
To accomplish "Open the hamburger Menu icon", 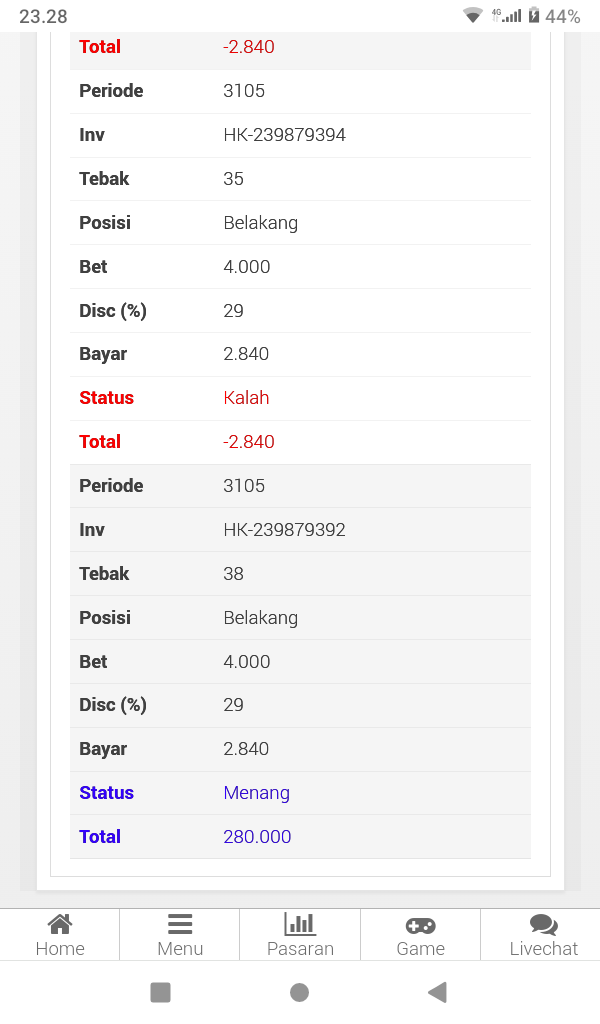I will click(180, 924).
